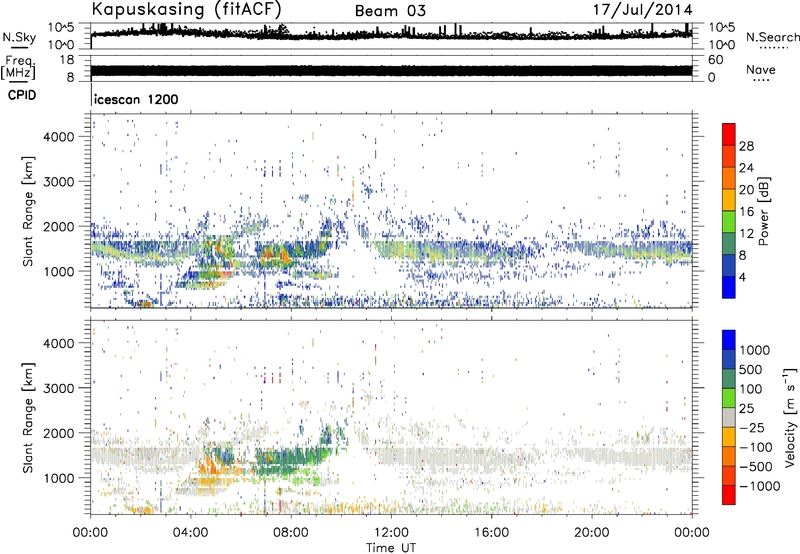
Task: Click the 'Freq. [MHz]' legend label
Action: pyautogui.click(x=18, y=67)
